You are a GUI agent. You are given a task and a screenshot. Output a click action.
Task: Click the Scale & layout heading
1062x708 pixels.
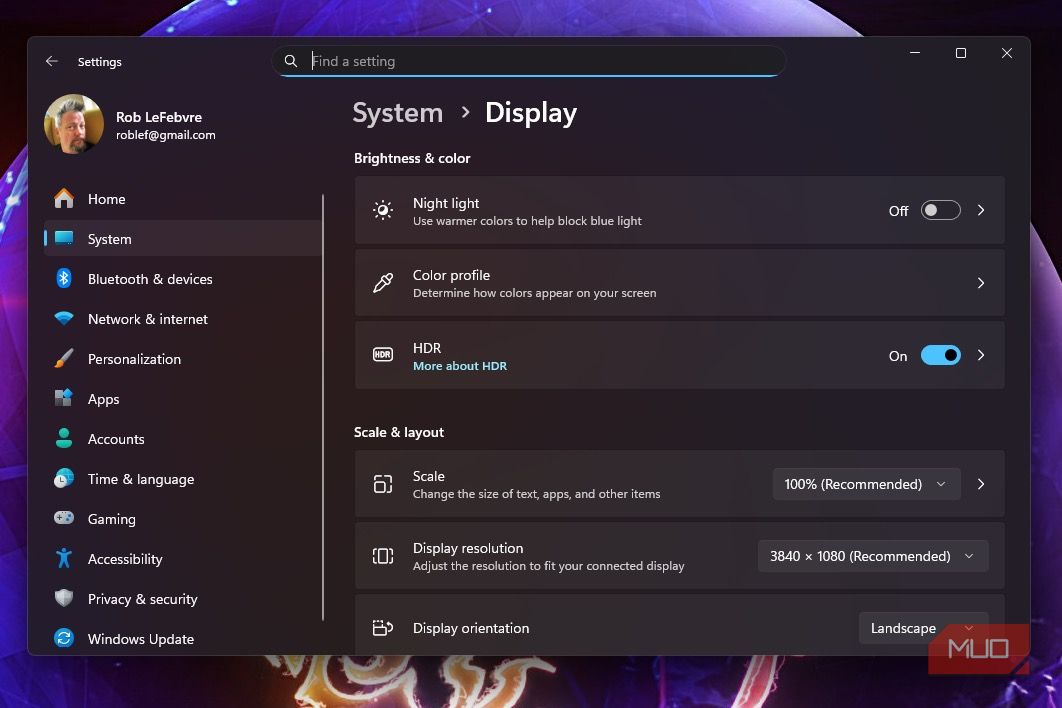(399, 432)
